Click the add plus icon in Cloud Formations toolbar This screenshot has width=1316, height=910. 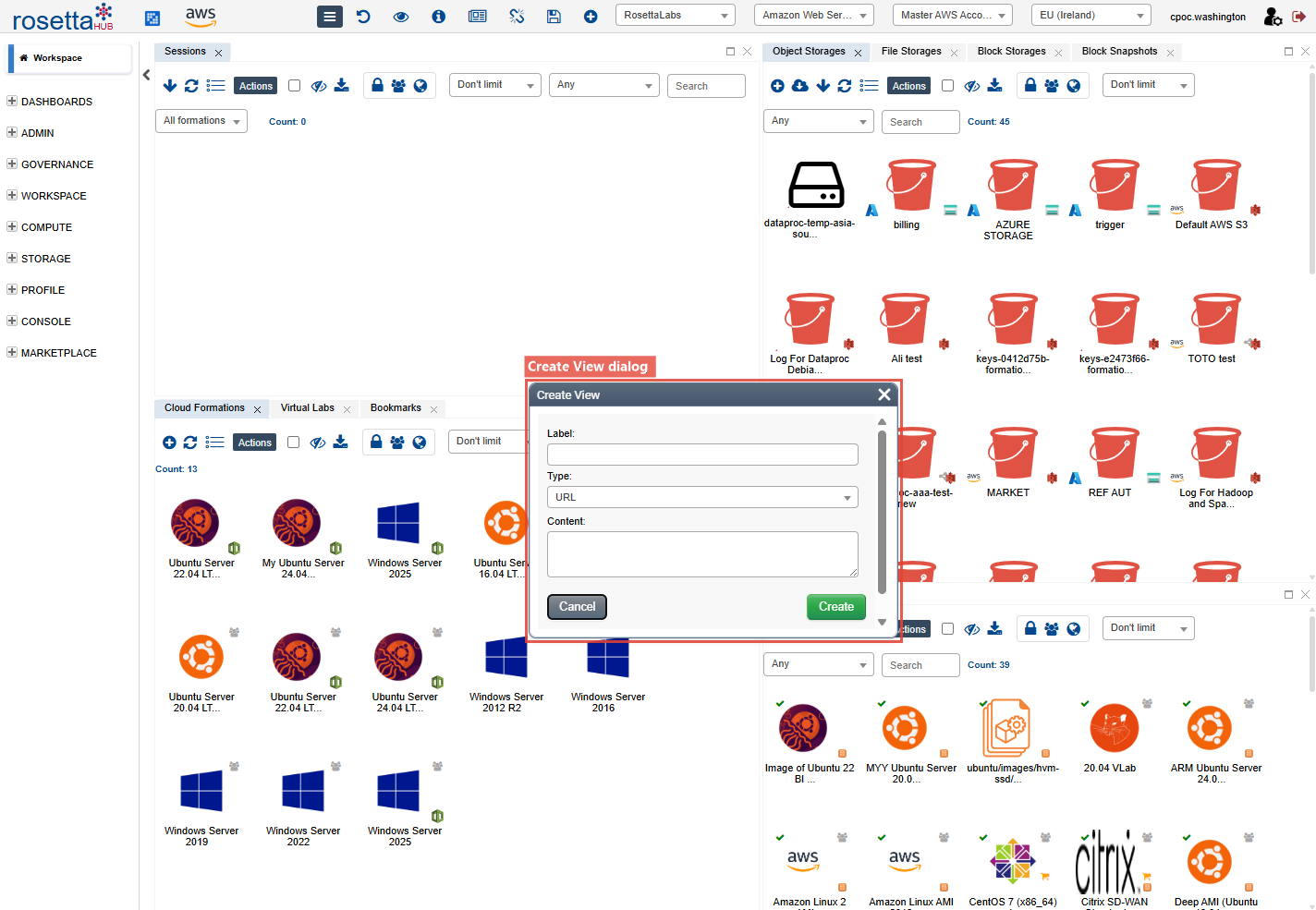169,443
